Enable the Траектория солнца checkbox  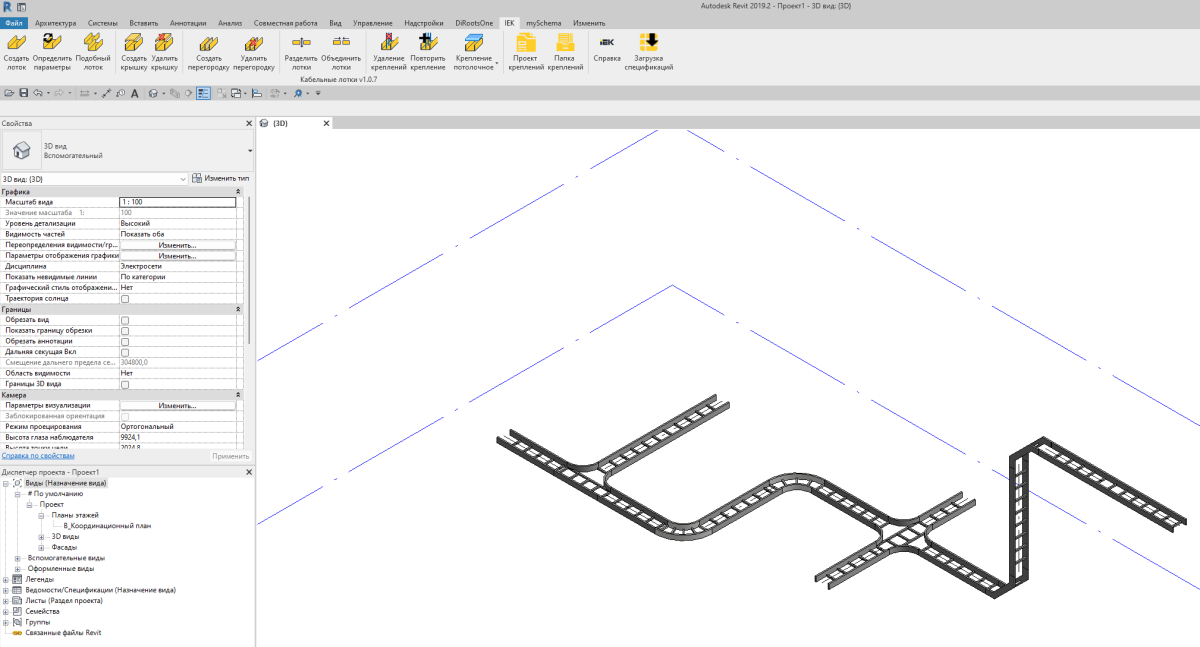(125, 299)
